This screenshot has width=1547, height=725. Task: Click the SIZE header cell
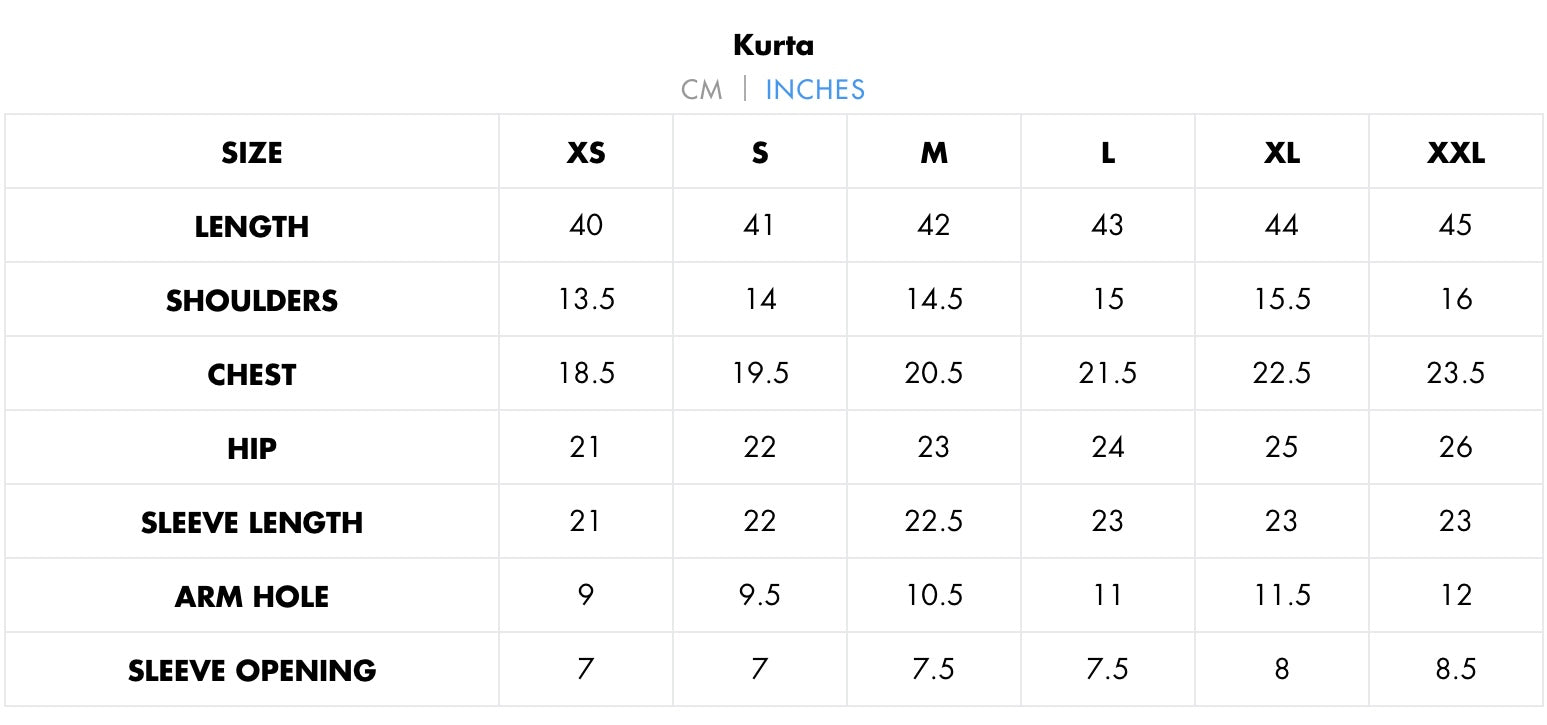click(x=252, y=153)
